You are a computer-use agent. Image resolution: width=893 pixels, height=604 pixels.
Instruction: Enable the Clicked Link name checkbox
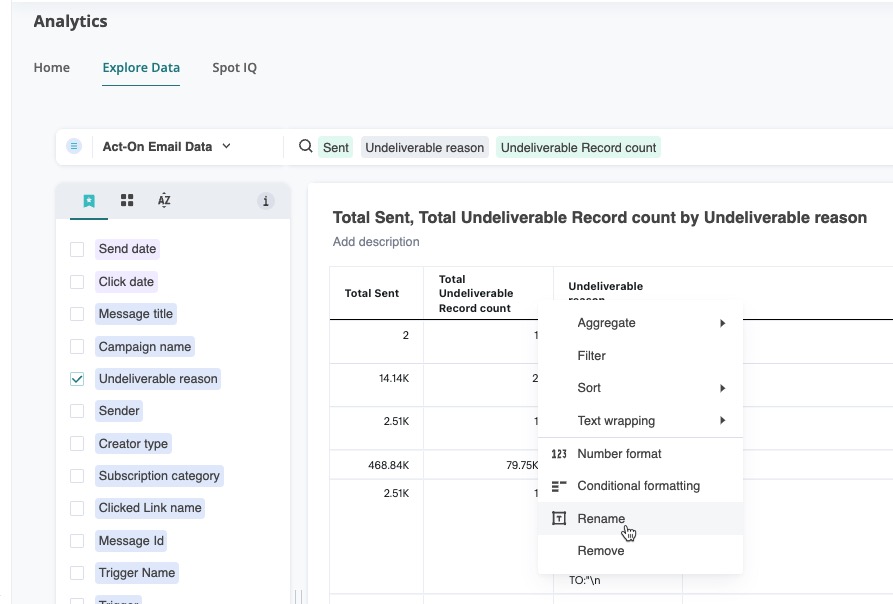click(77, 508)
